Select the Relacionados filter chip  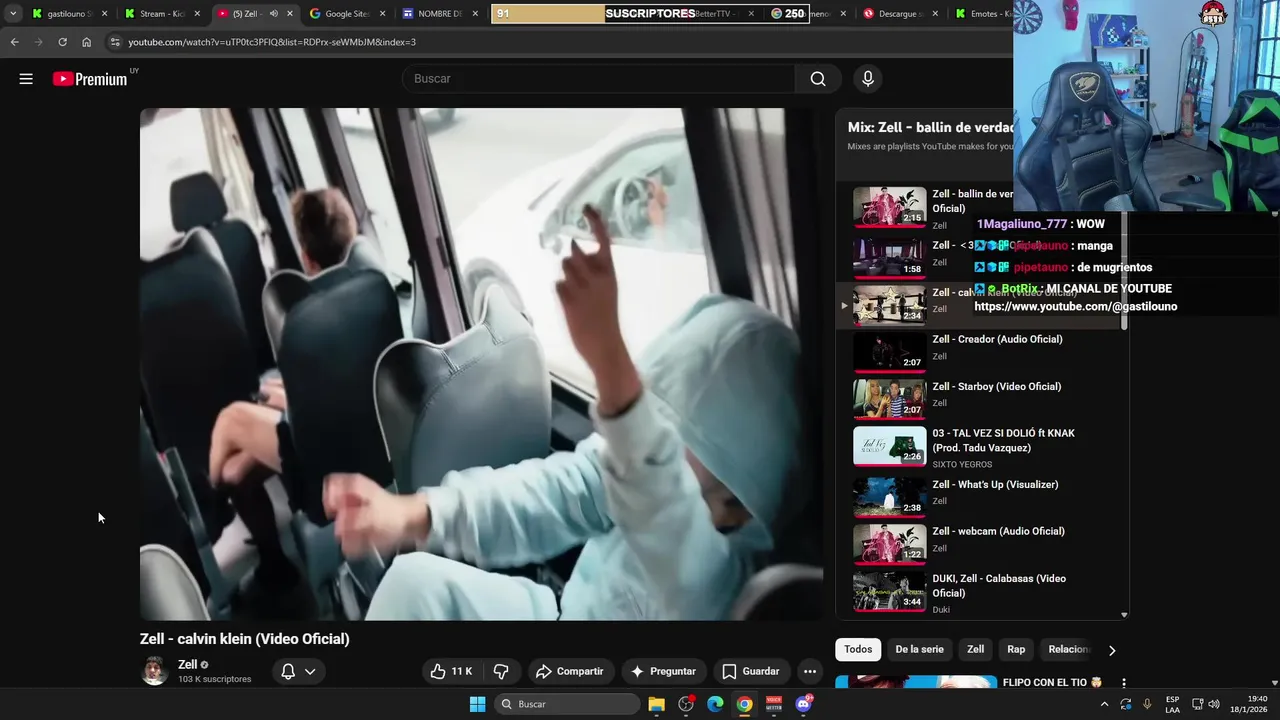(1068, 650)
